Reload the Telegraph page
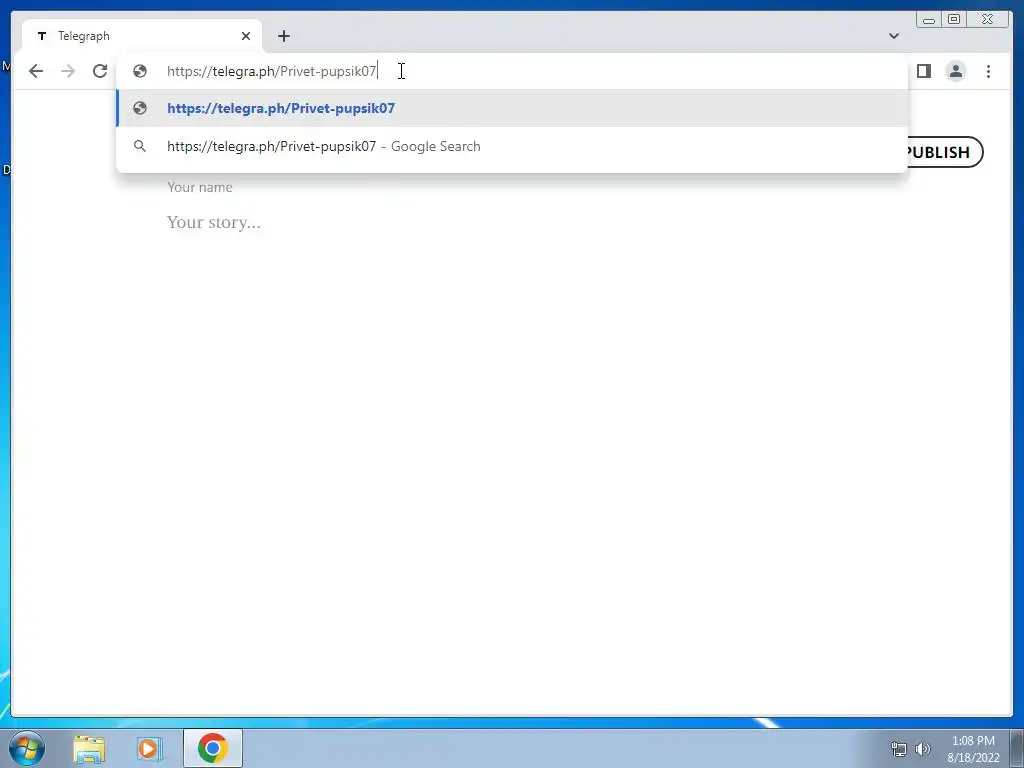Viewport: 1024px width, 768px height. [100, 71]
